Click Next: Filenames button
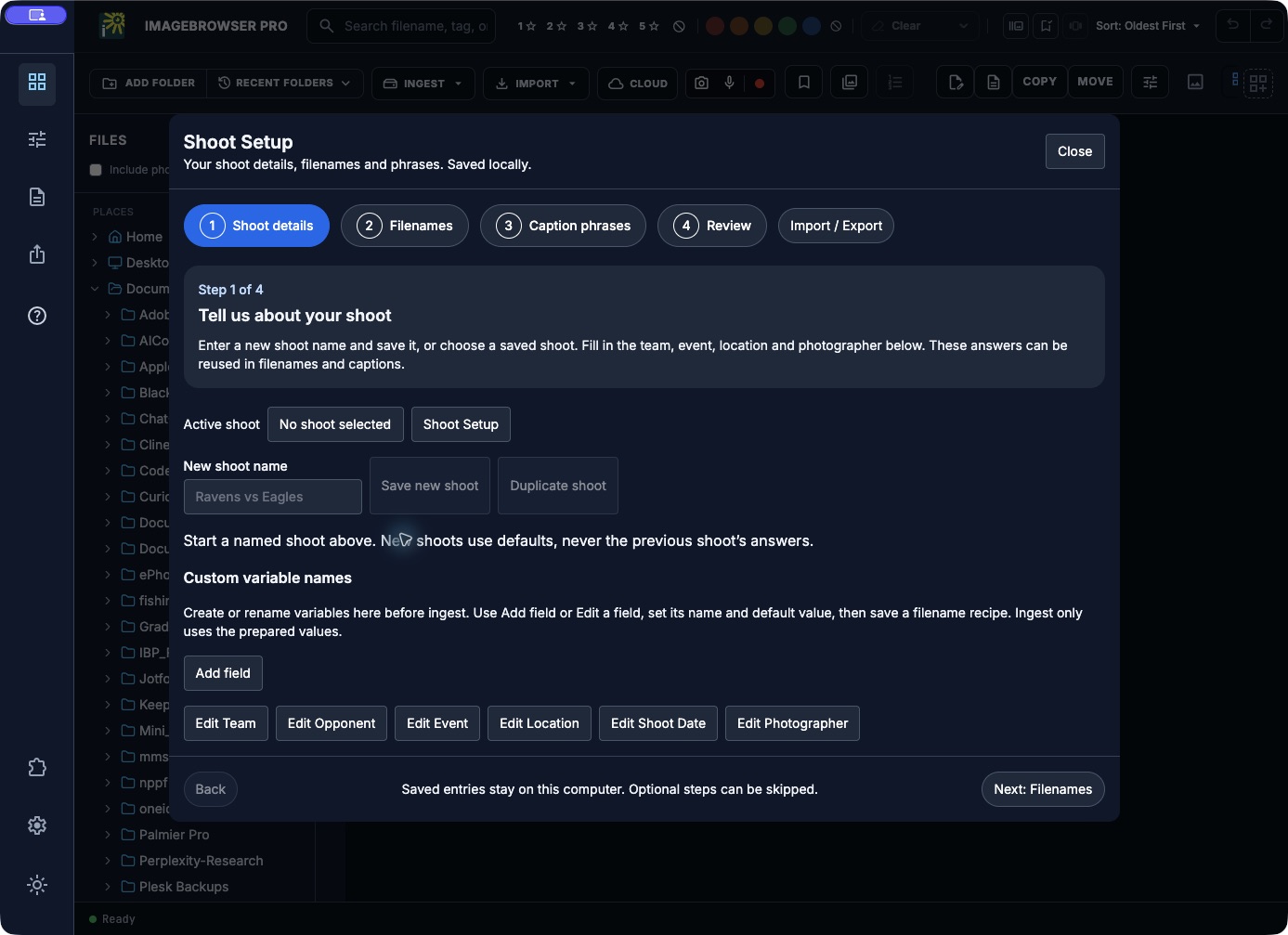1288x935 pixels. pos(1043,789)
